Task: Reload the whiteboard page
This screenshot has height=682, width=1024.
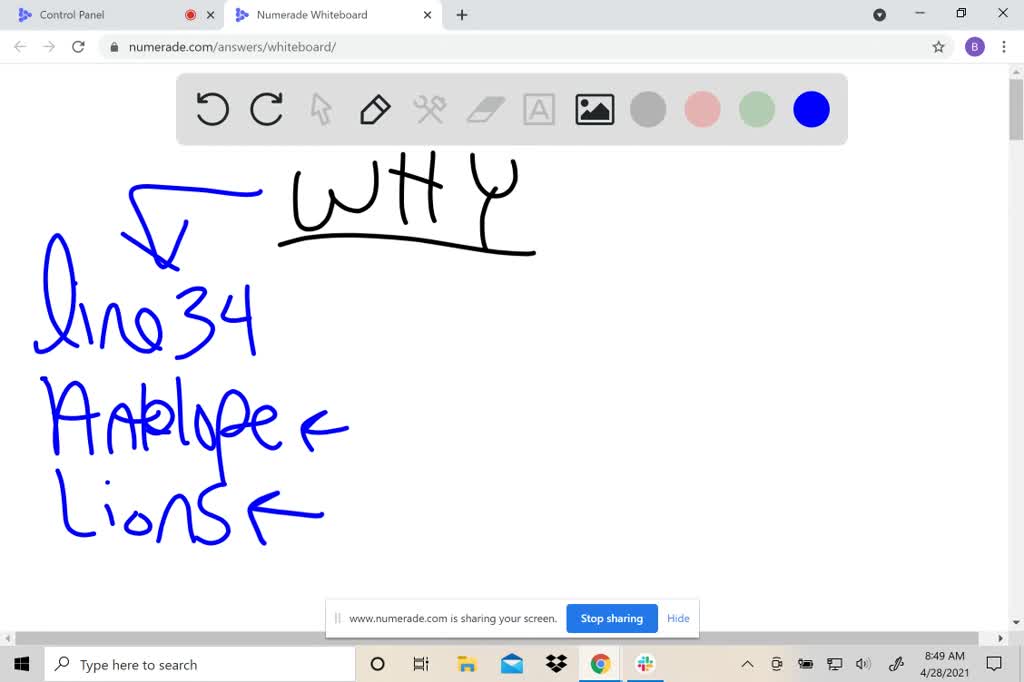Action: coord(78,46)
